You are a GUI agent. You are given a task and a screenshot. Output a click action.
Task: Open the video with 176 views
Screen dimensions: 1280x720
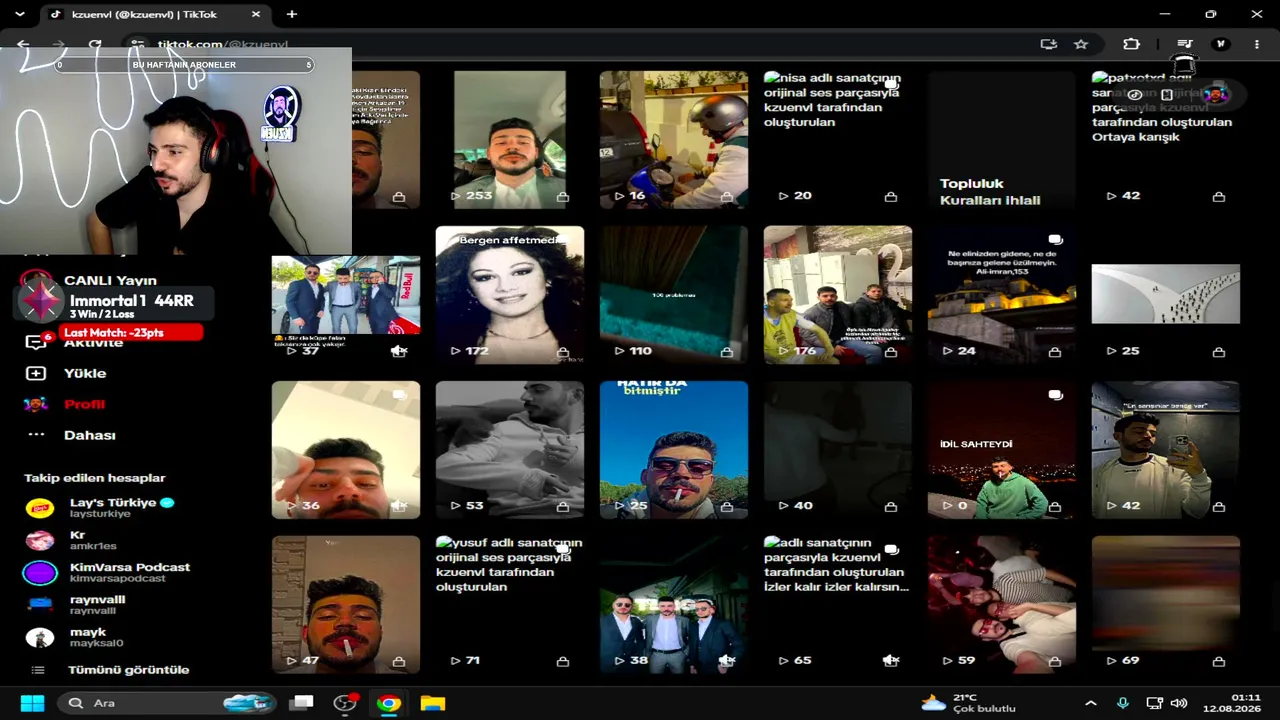838,295
